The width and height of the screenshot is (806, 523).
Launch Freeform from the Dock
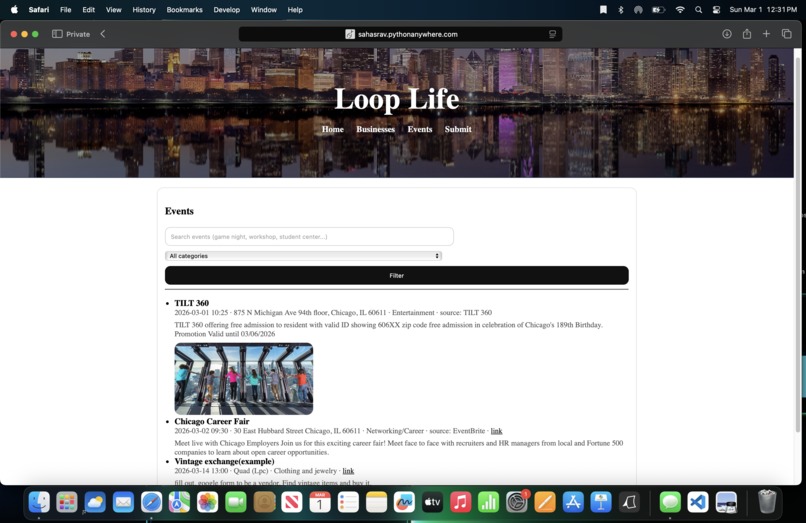coord(404,502)
